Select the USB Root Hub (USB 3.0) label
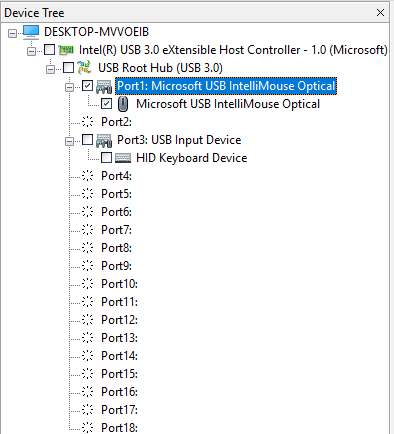The height and width of the screenshot is (434, 394). pos(160,68)
